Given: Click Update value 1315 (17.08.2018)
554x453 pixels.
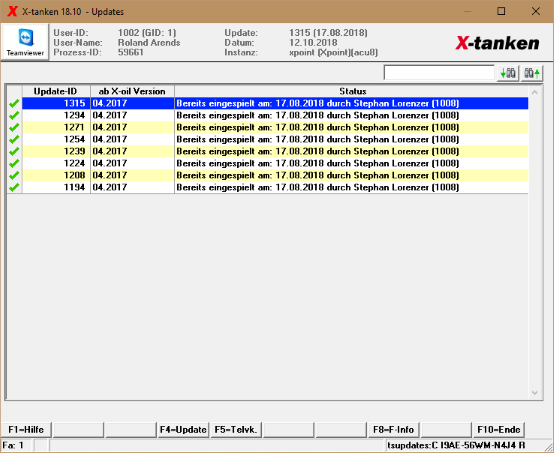Looking at the screenshot, I should [x=328, y=33].
